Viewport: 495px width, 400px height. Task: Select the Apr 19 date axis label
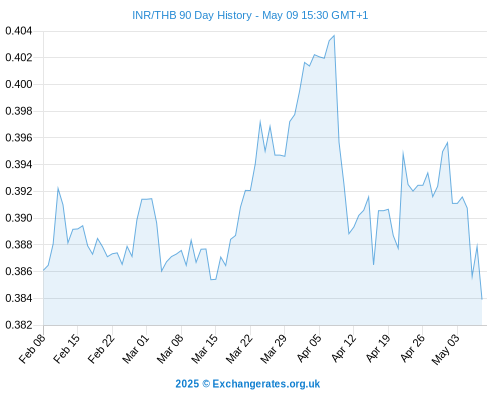(378, 349)
